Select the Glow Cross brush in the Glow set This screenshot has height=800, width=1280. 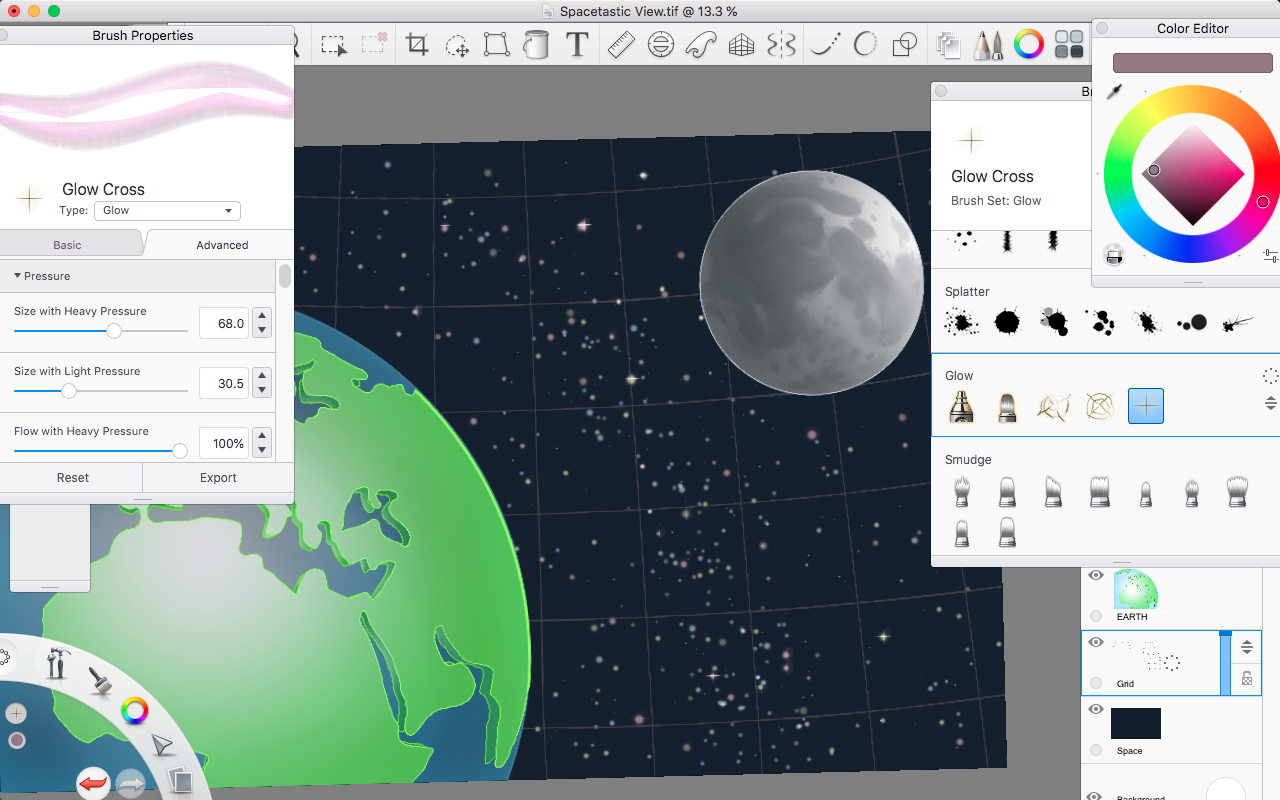point(1146,406)
